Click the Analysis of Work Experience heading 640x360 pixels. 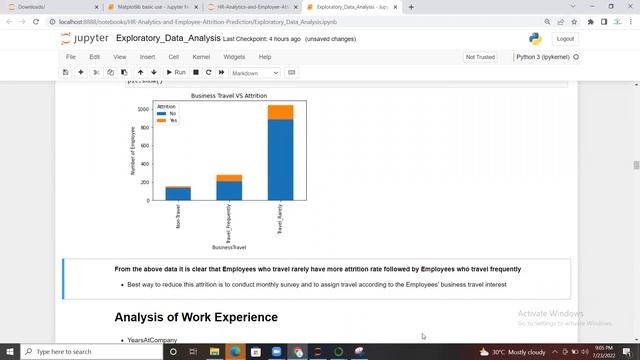(x=196, y=317)
